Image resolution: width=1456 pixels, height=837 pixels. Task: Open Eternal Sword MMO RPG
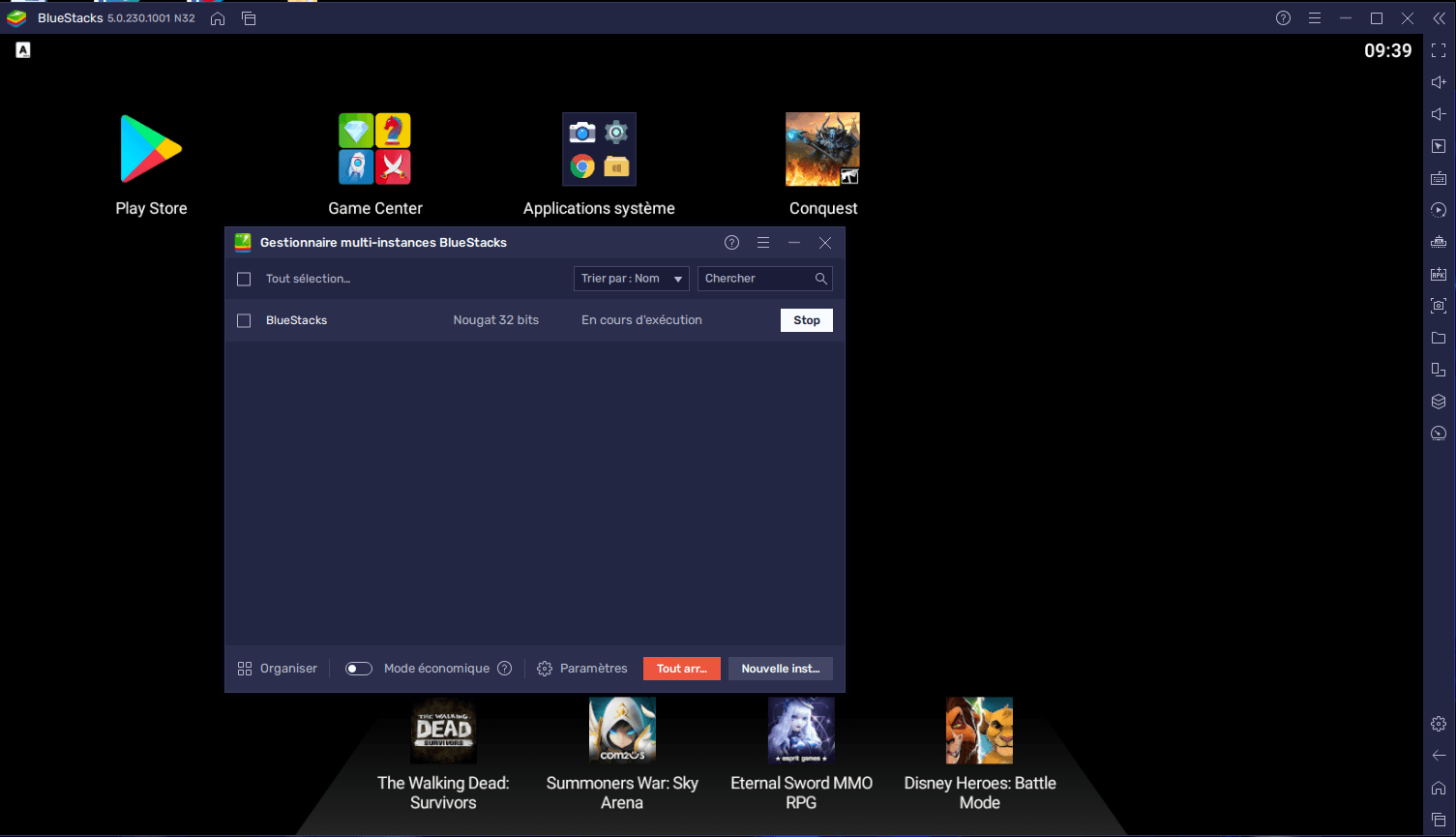(x=801, y=732)
